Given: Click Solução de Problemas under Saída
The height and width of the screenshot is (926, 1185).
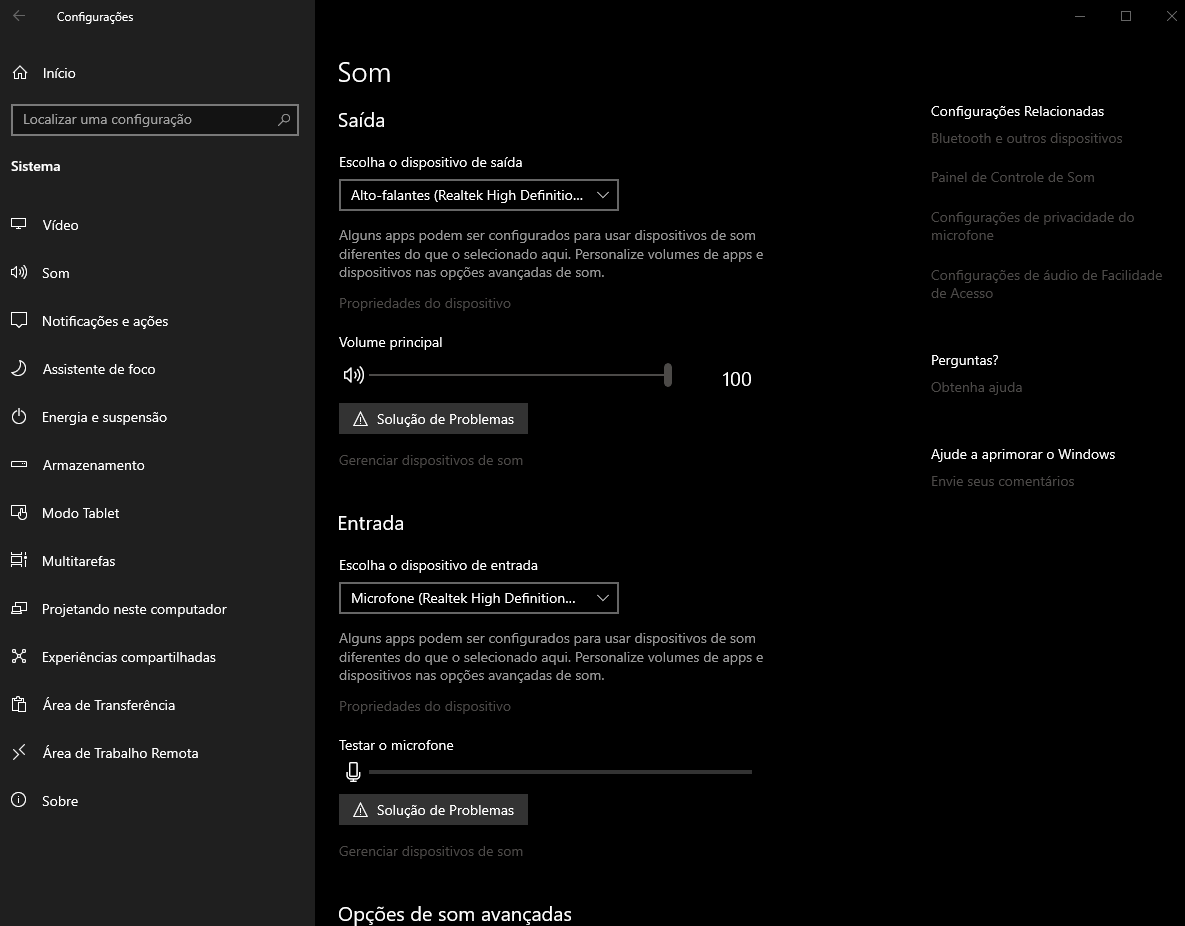Looking at the screenshot, I should [x=433, y=419].
